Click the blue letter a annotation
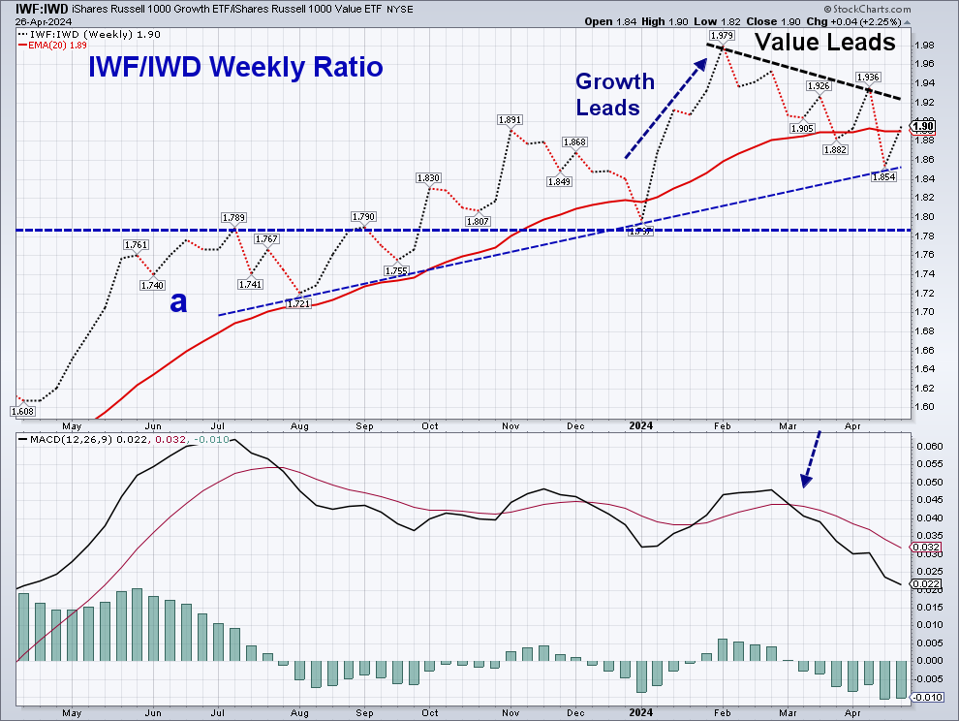The width and height of the screenshot is (959, 721). coord(178,302)
